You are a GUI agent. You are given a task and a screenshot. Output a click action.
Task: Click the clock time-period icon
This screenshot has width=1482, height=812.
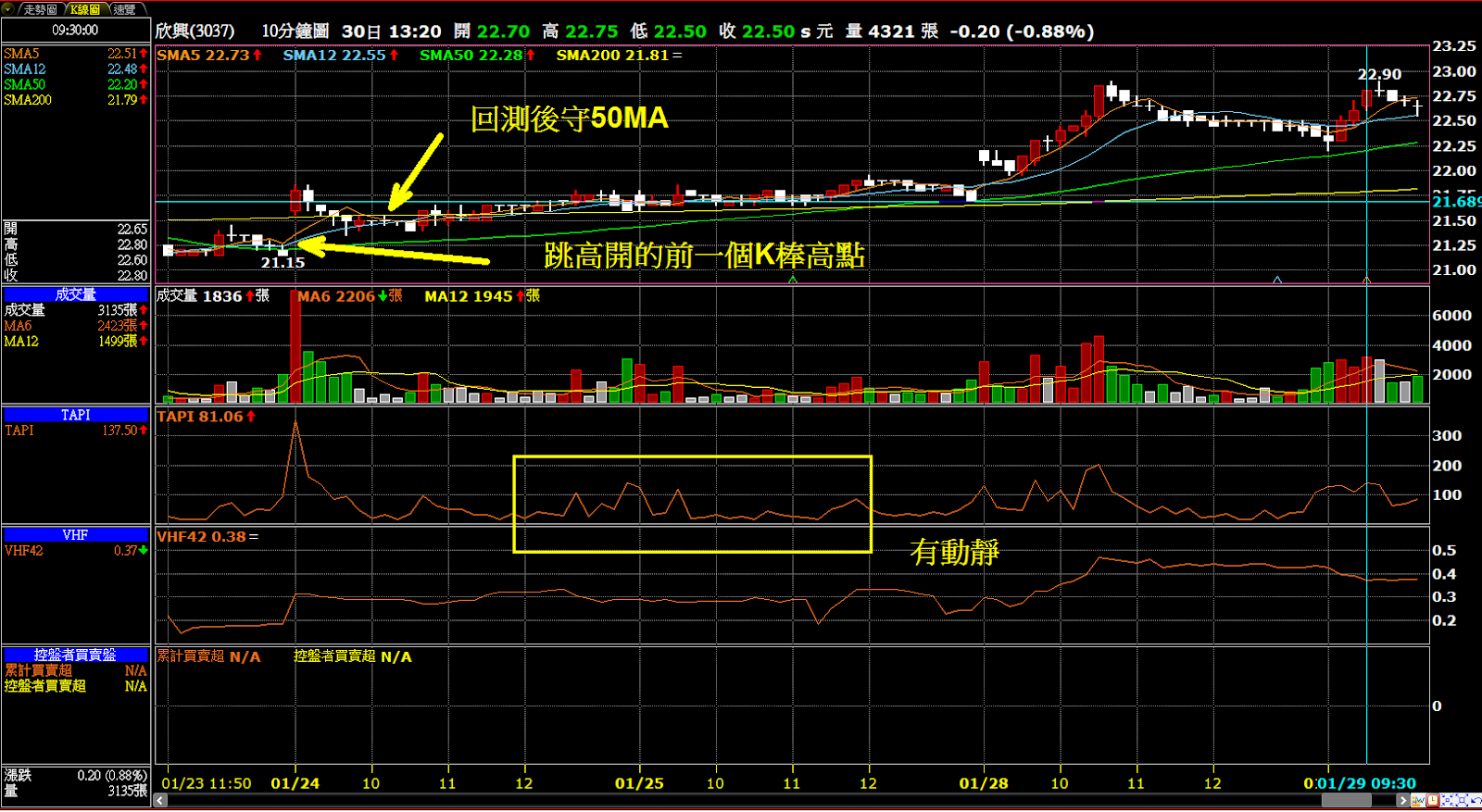pyautogui.click(x=1433, y=800)
